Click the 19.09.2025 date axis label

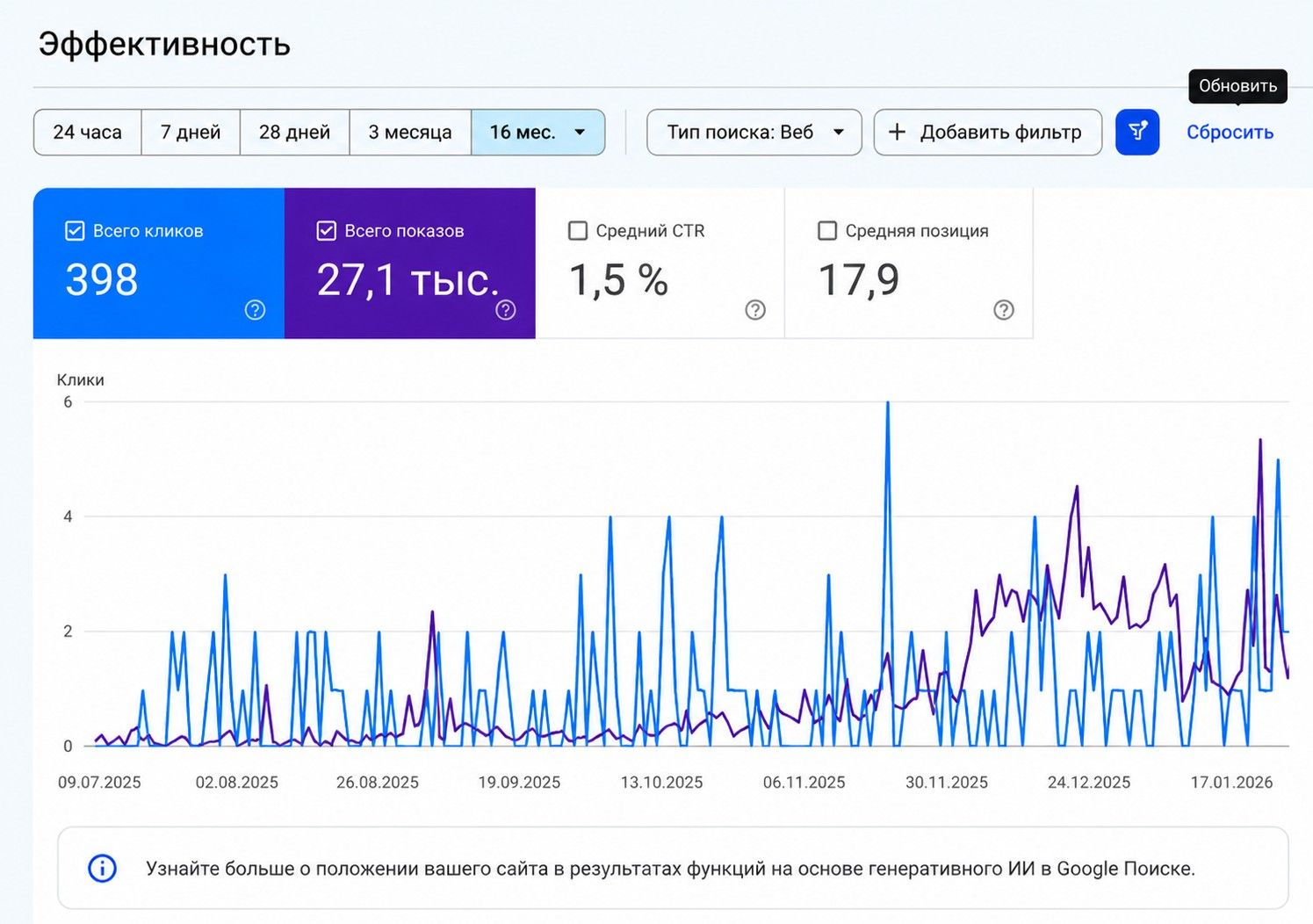pyautogui.click(x=519, y=783)
